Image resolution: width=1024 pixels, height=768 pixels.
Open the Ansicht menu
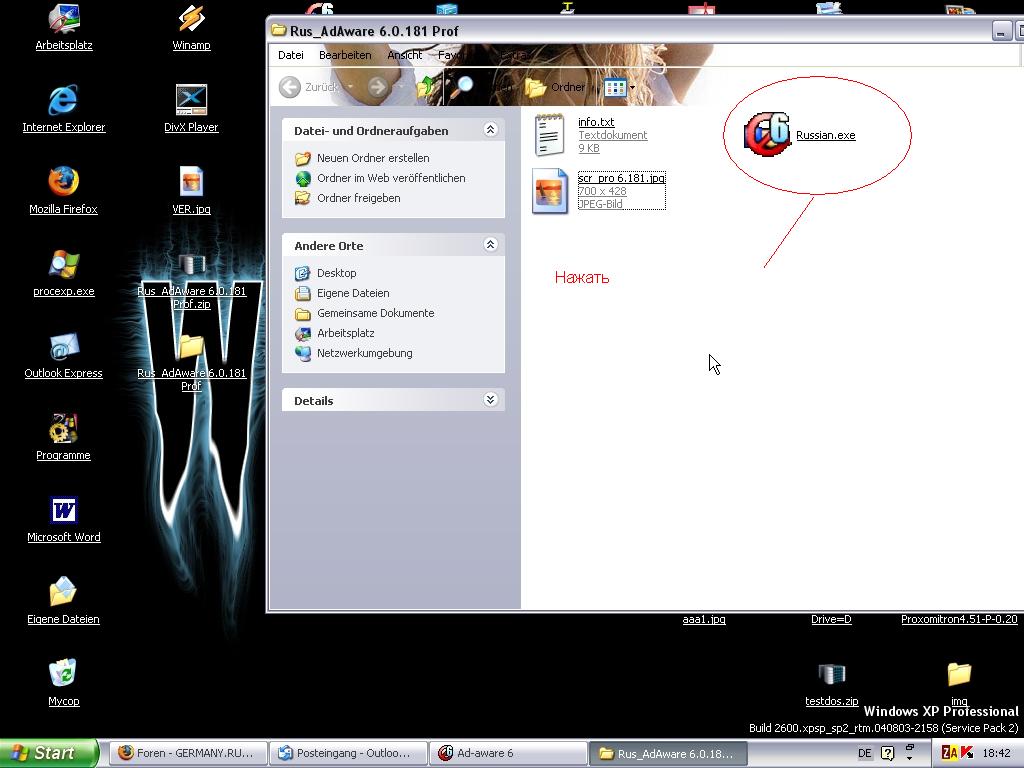coord(405,56)
